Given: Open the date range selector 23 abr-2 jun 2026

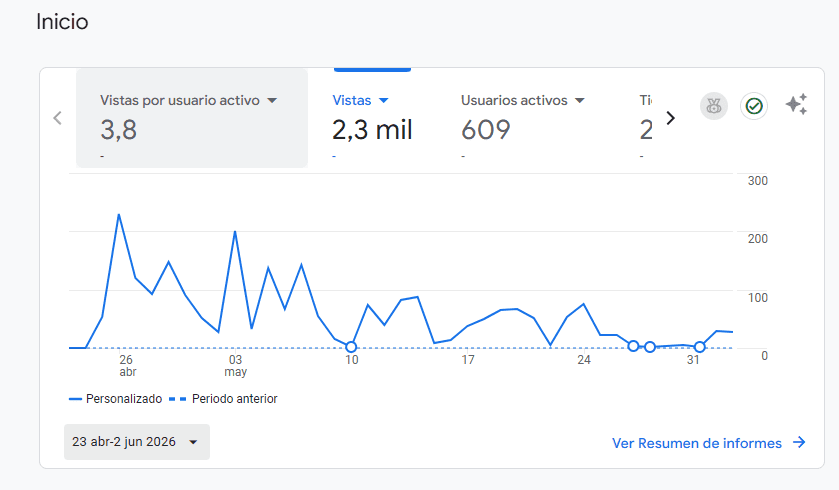Looking at the screenshot, I should point(137,442).
